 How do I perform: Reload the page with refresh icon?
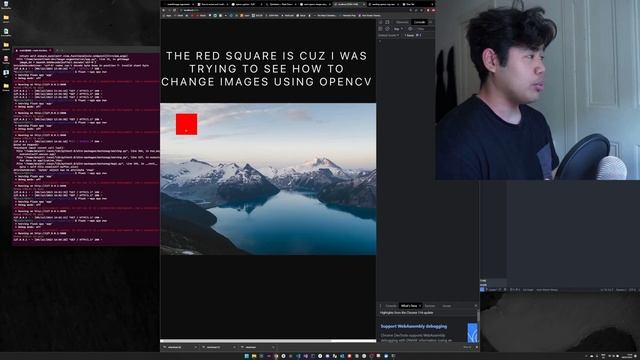175,10
